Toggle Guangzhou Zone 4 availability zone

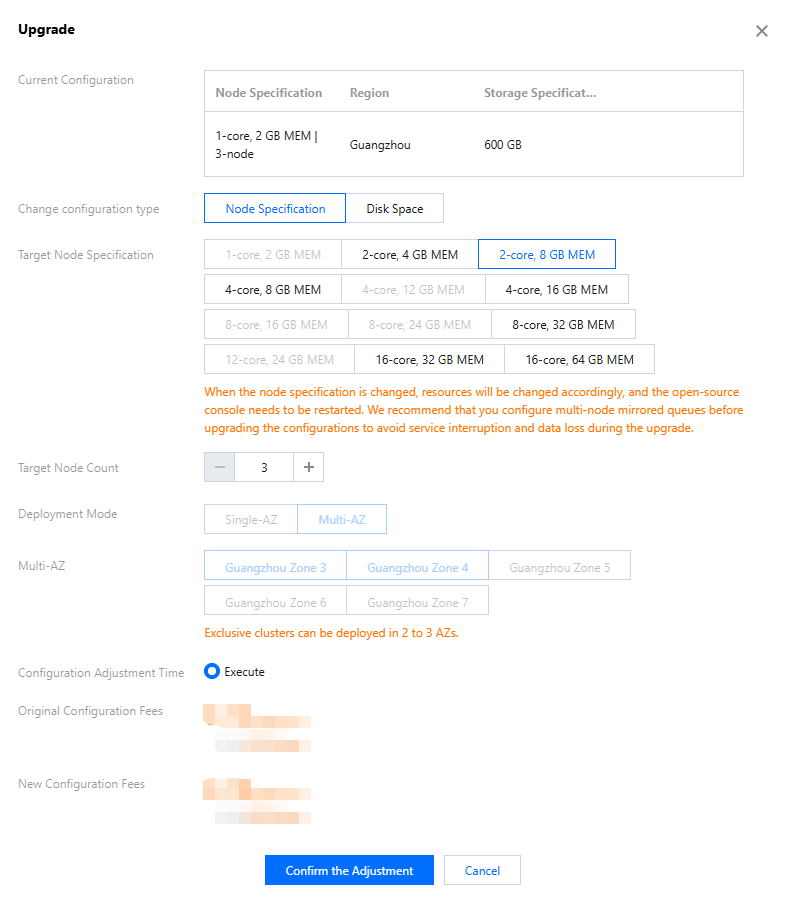coord(417,568)
